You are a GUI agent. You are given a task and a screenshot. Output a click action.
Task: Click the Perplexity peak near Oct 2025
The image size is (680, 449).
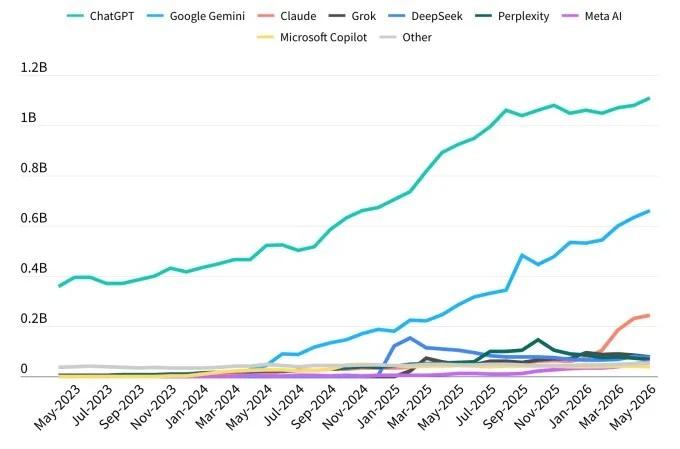538,340
